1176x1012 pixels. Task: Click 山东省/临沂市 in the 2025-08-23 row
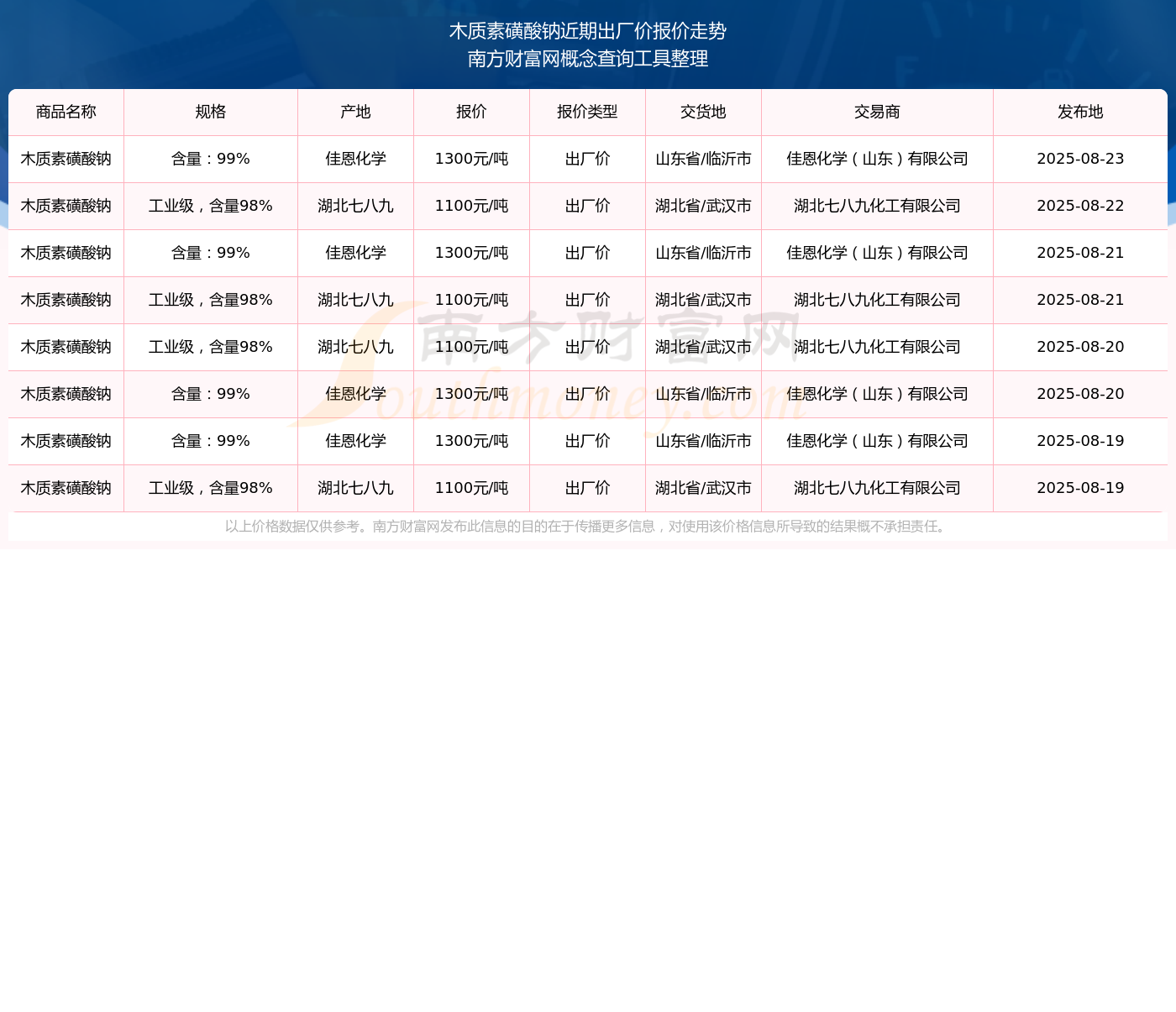click(703, 160)
